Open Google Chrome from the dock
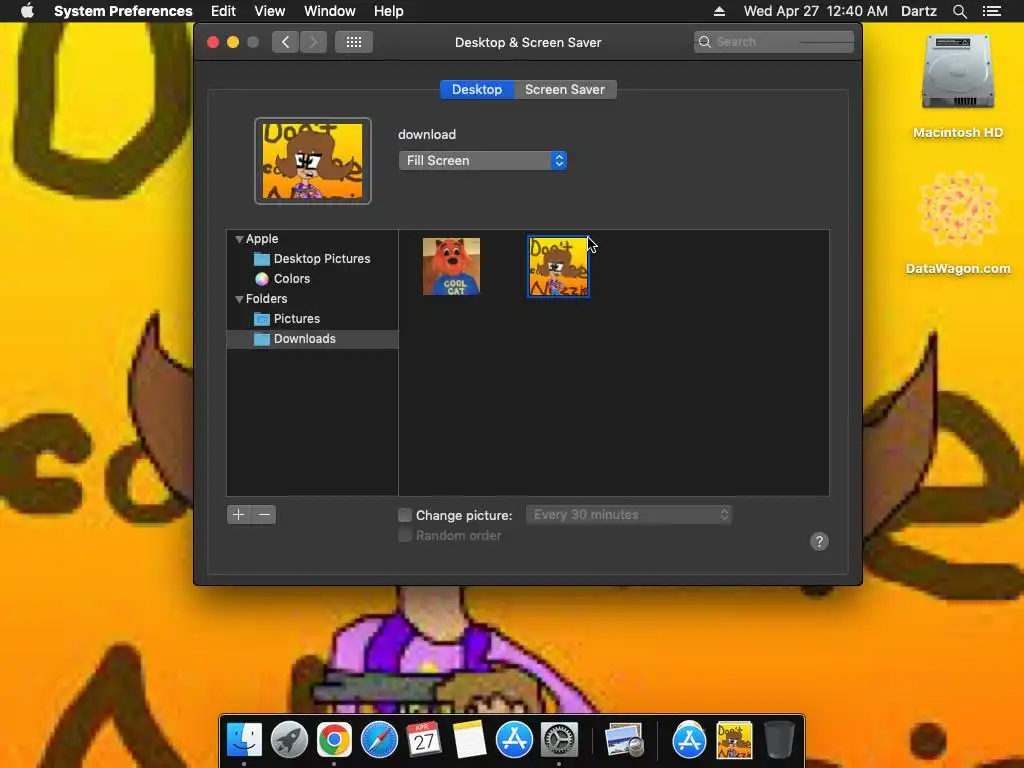 point(334,740)
